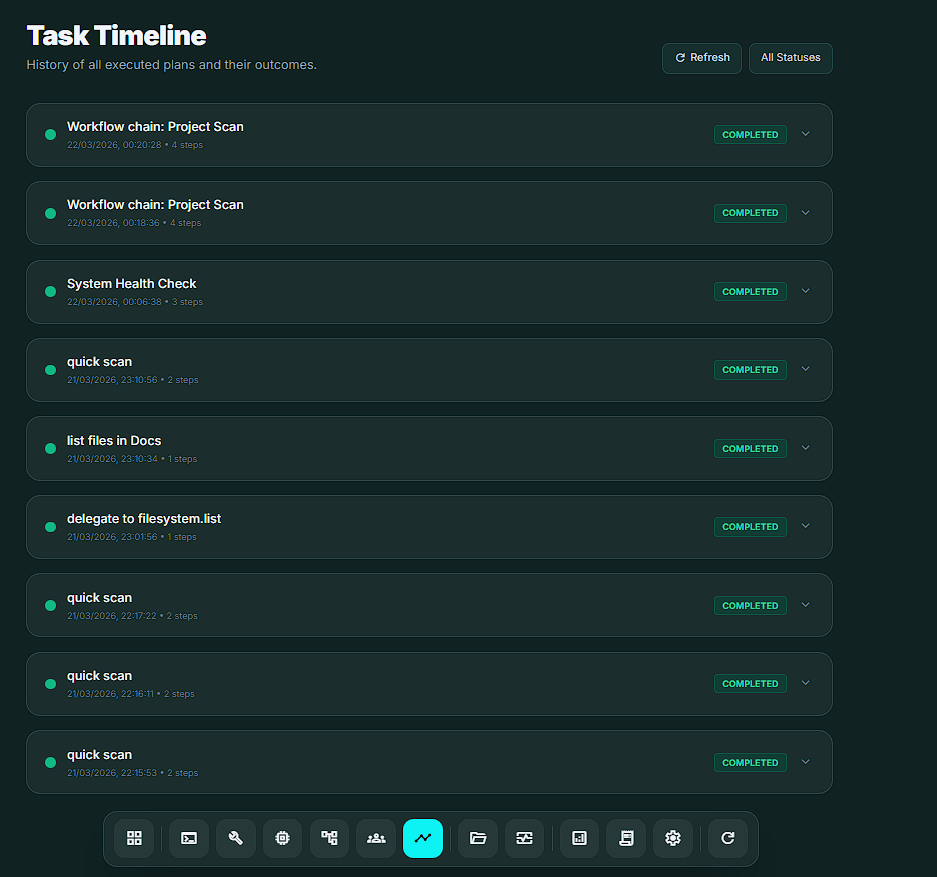Viewport: 937px width, 877px height.
Task: Expand the list files in Docs entry
Action: pos(806,448)
